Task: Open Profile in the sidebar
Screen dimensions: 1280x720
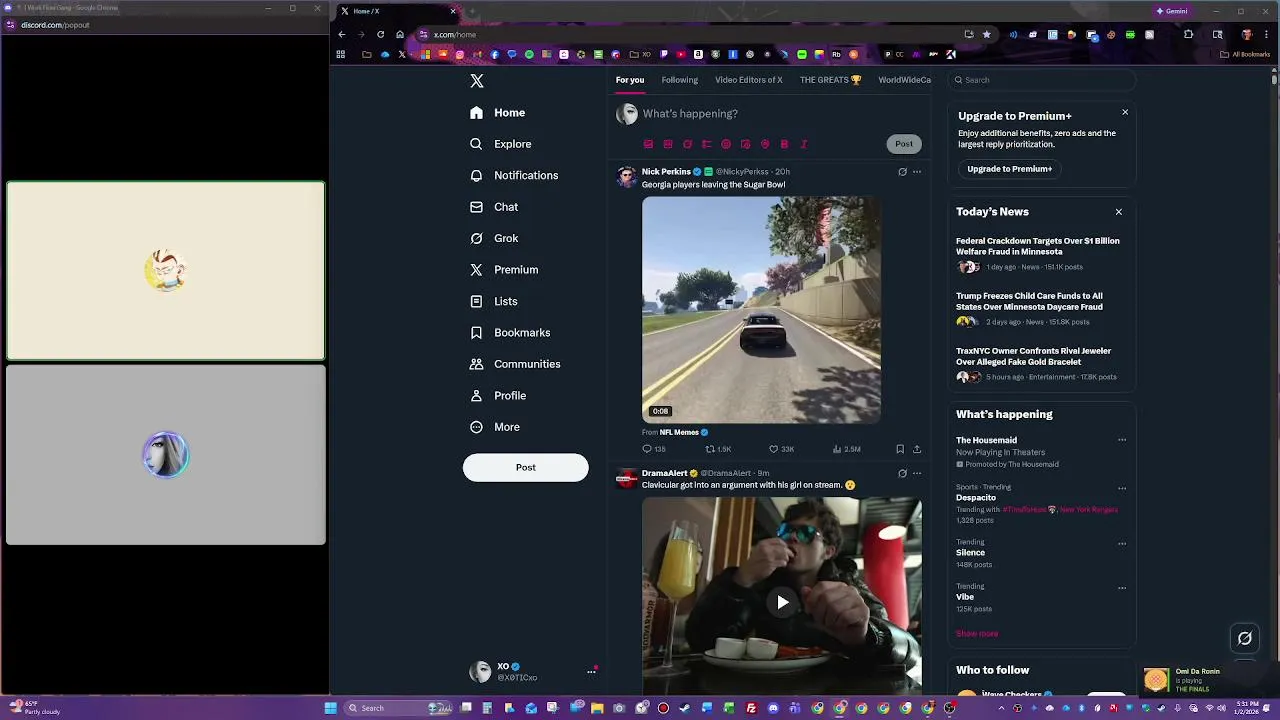Action: pyautogui.click(x=498, y=396)
